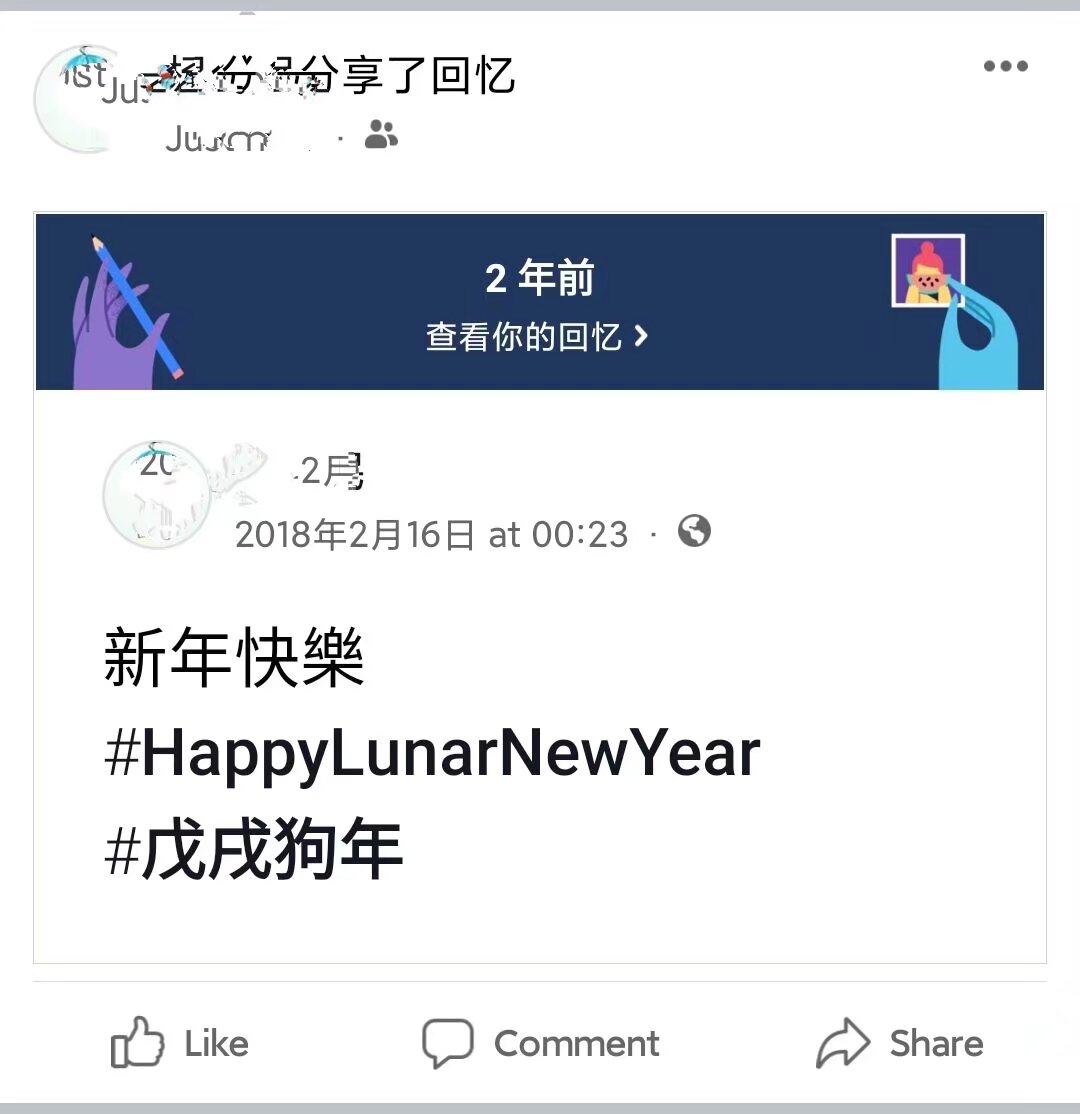Click the friends audience icon under poster name
1080x1114 pixels.
click(381, 134)
